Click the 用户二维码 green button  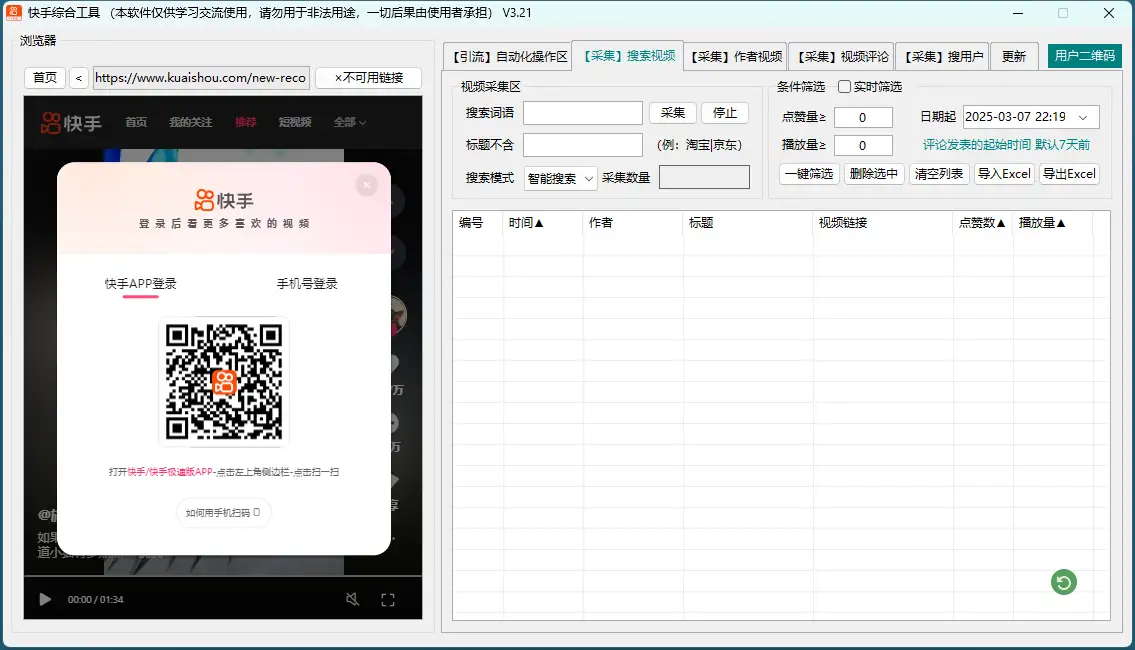(1085, 56)
